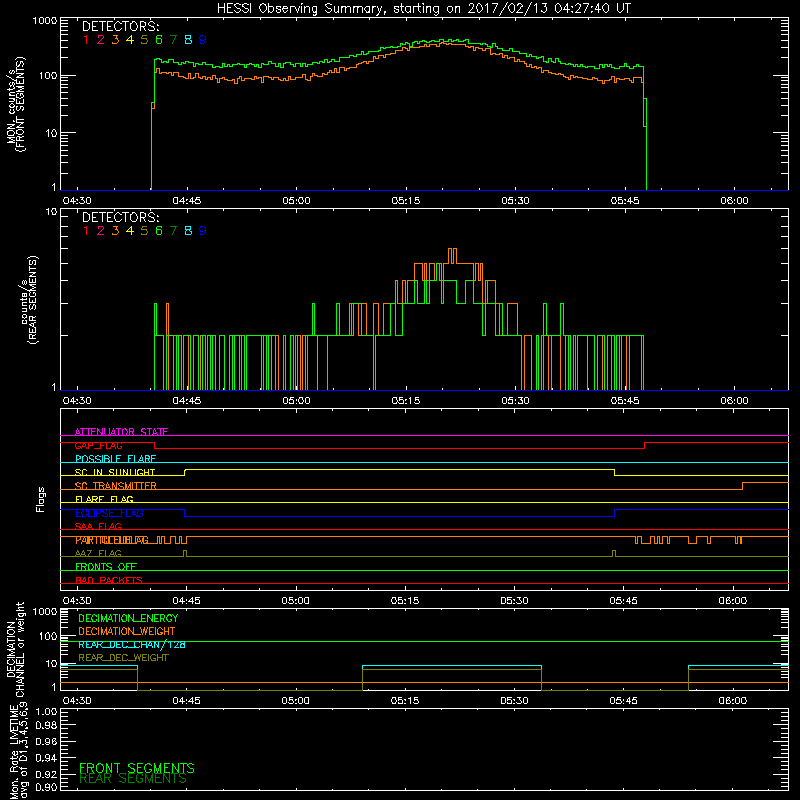Click the 0.94 tick on livetime axis
This screenshot has width=800, height=800.
coord(46,758)
